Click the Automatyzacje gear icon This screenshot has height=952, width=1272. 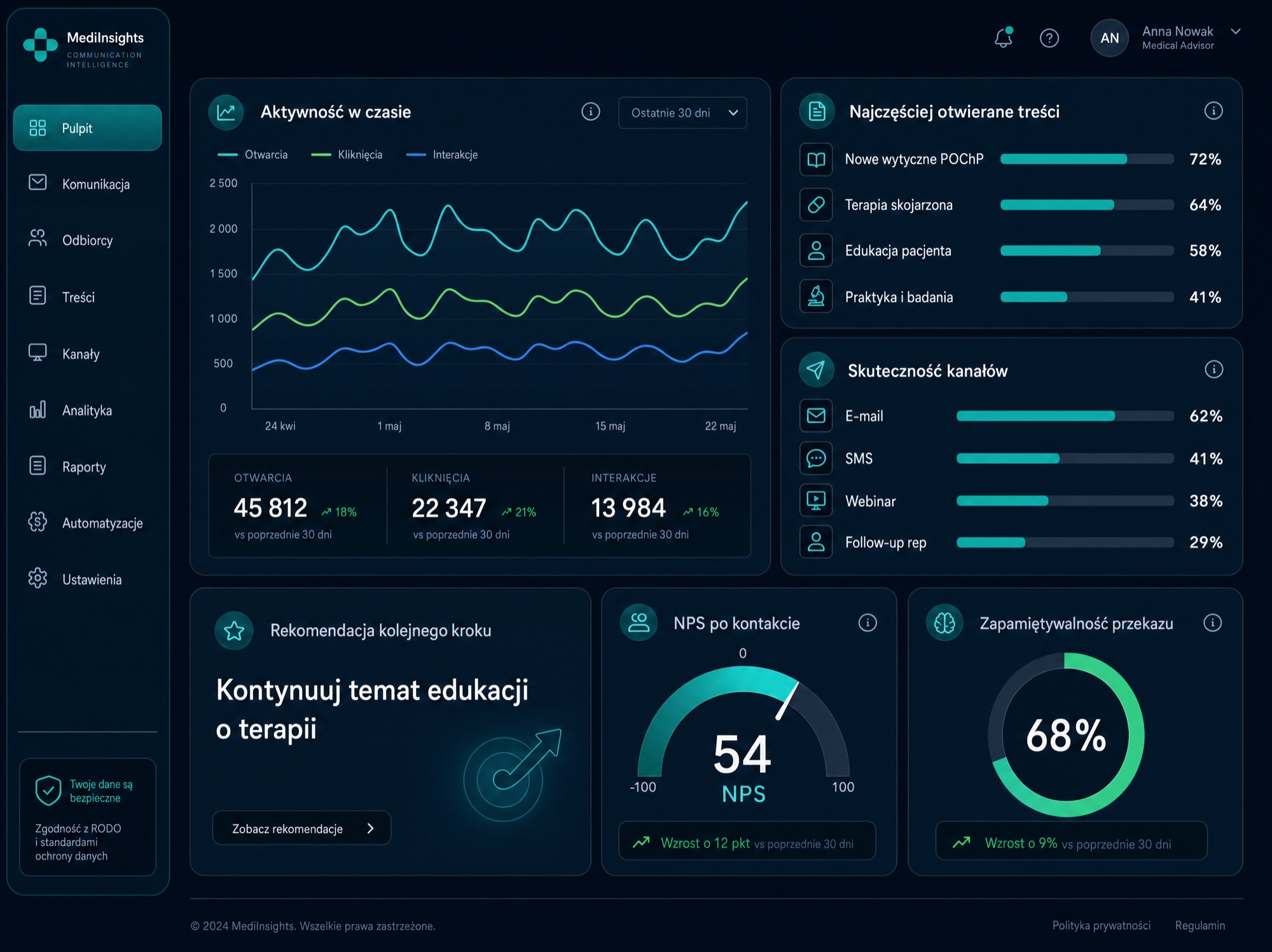38,522
